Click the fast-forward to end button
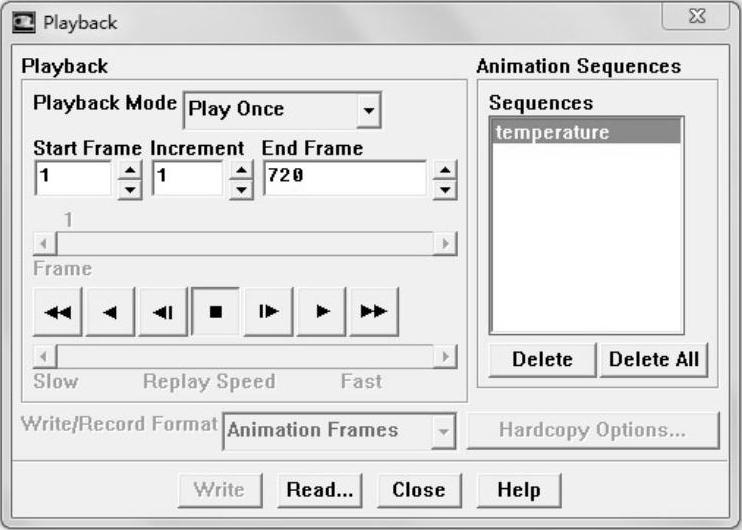Viewport: 742px width, 530px height. click(x=373, y=311)
